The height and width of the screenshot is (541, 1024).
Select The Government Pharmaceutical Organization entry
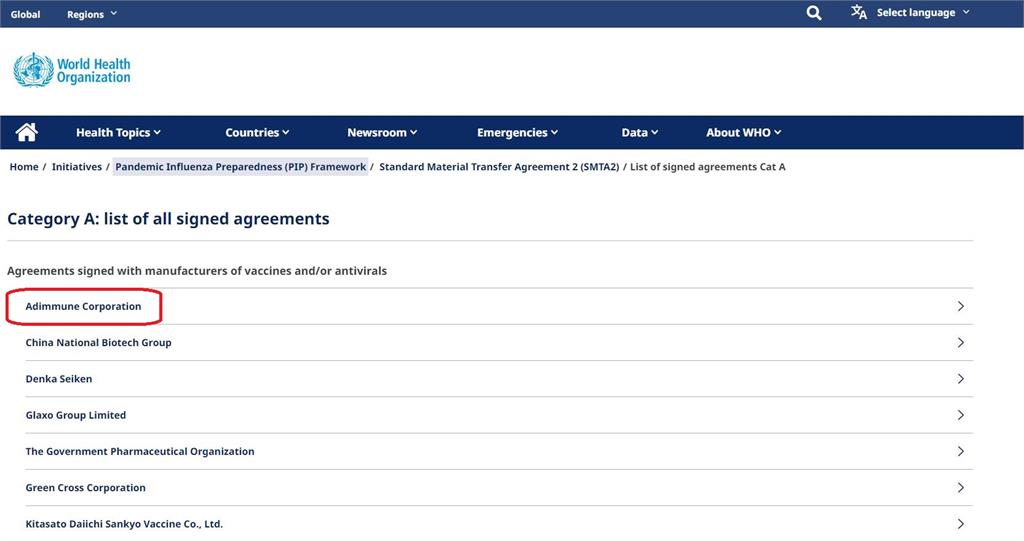coord(140,451)
